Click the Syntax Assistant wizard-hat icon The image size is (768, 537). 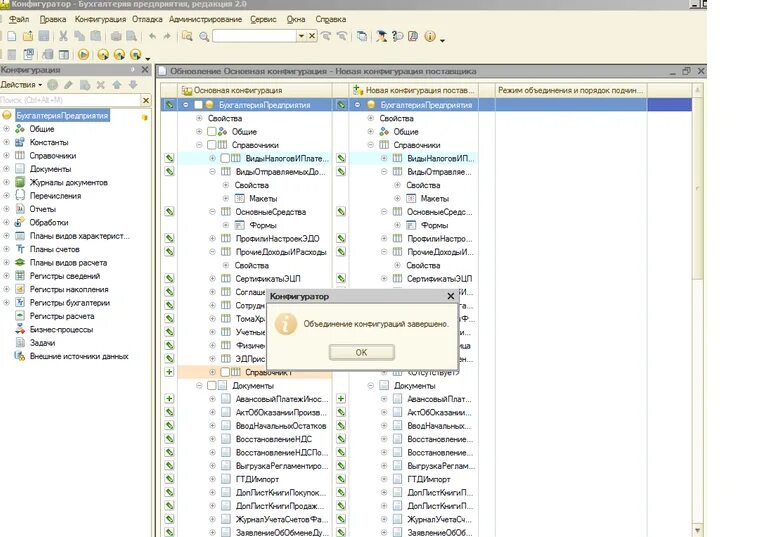(381, 36)
